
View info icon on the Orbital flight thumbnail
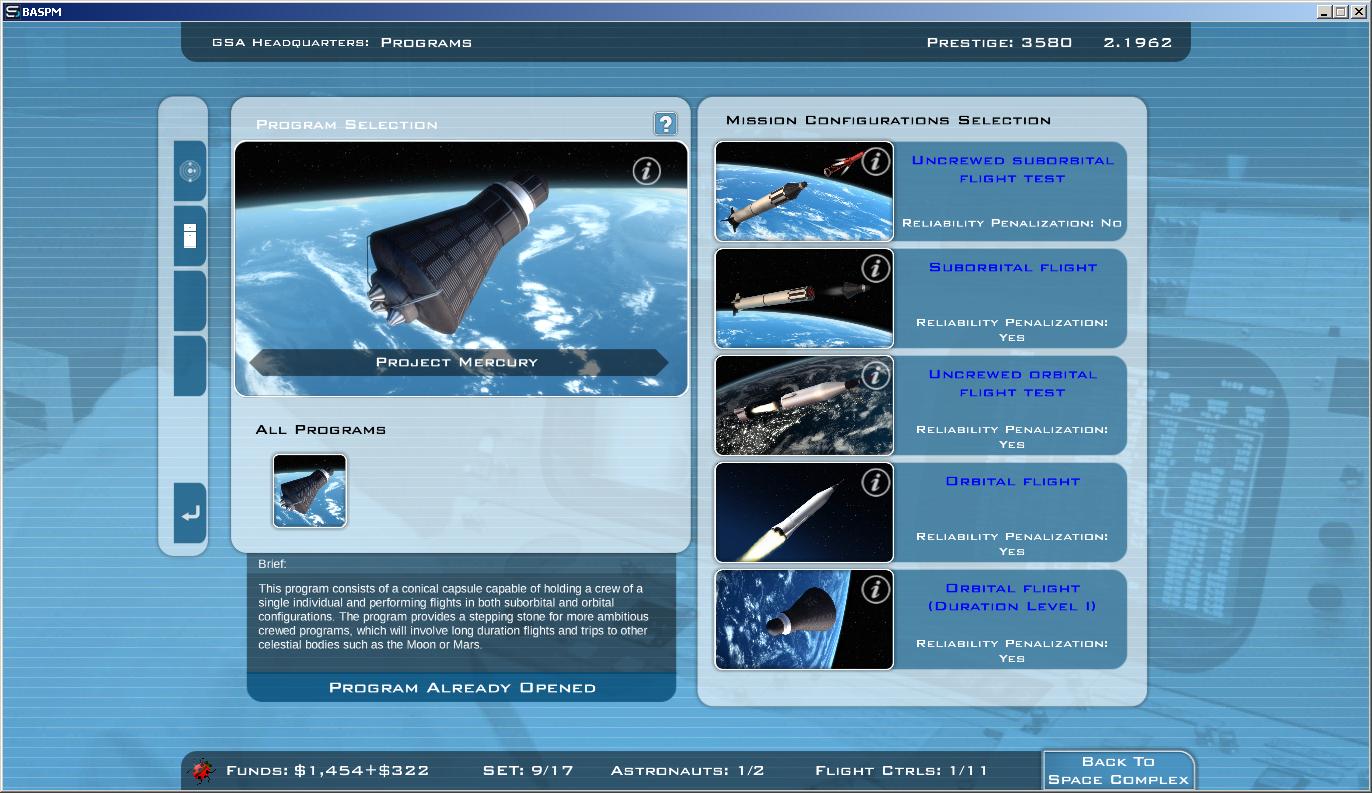pyautogui.click(x=875, y=482)
